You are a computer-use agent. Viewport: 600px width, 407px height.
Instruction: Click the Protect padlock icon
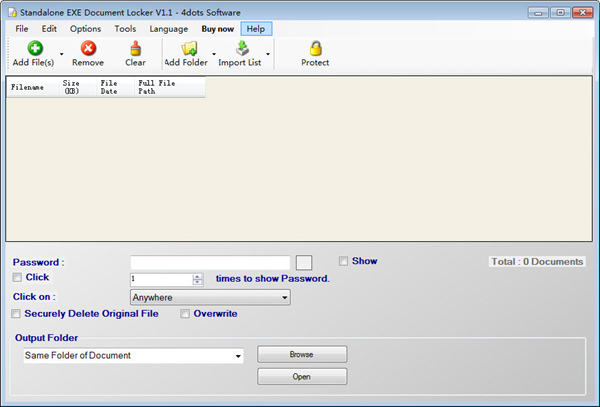(316, 48)
